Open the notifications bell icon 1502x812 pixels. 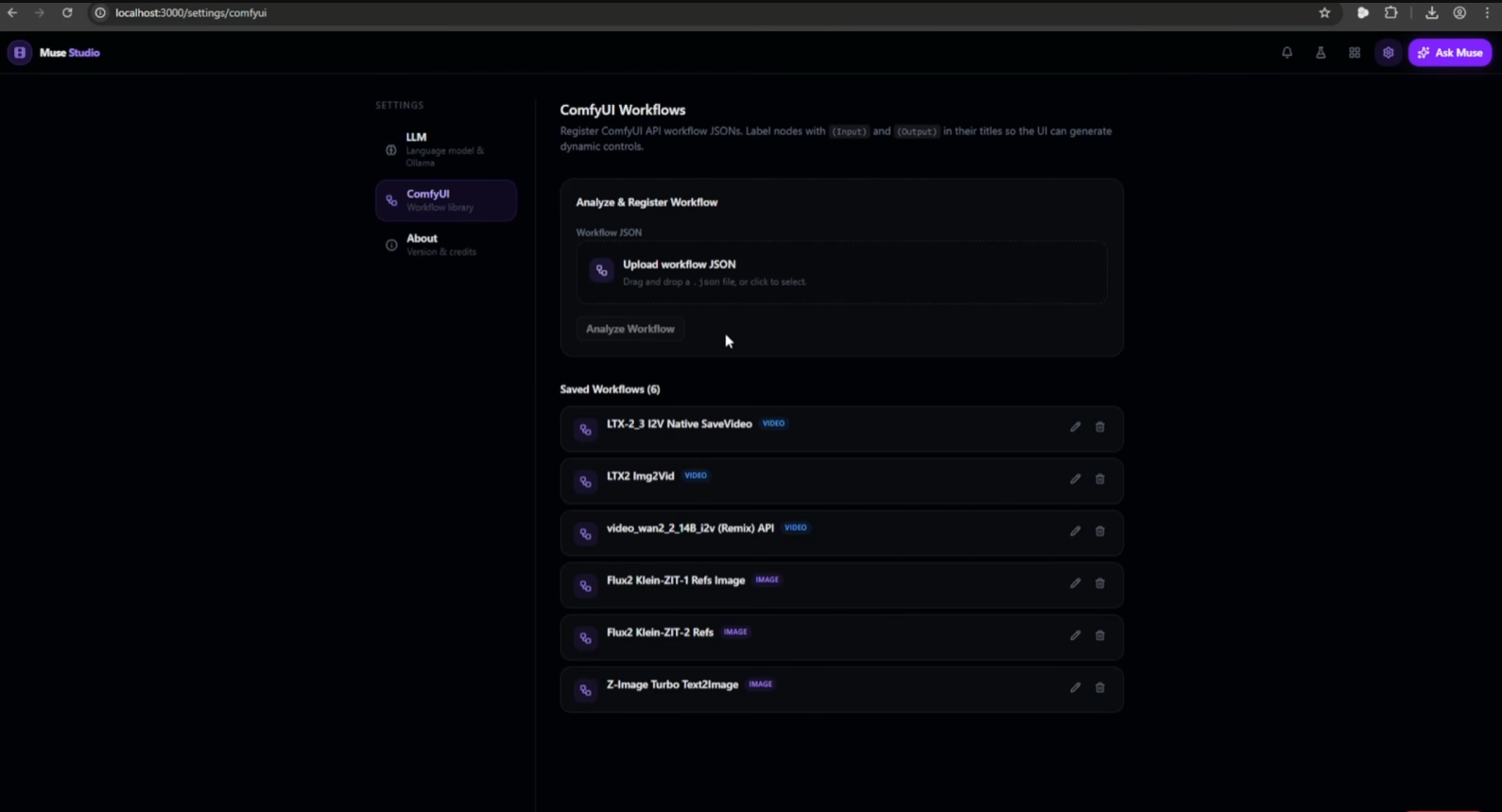coord(1286,53)
